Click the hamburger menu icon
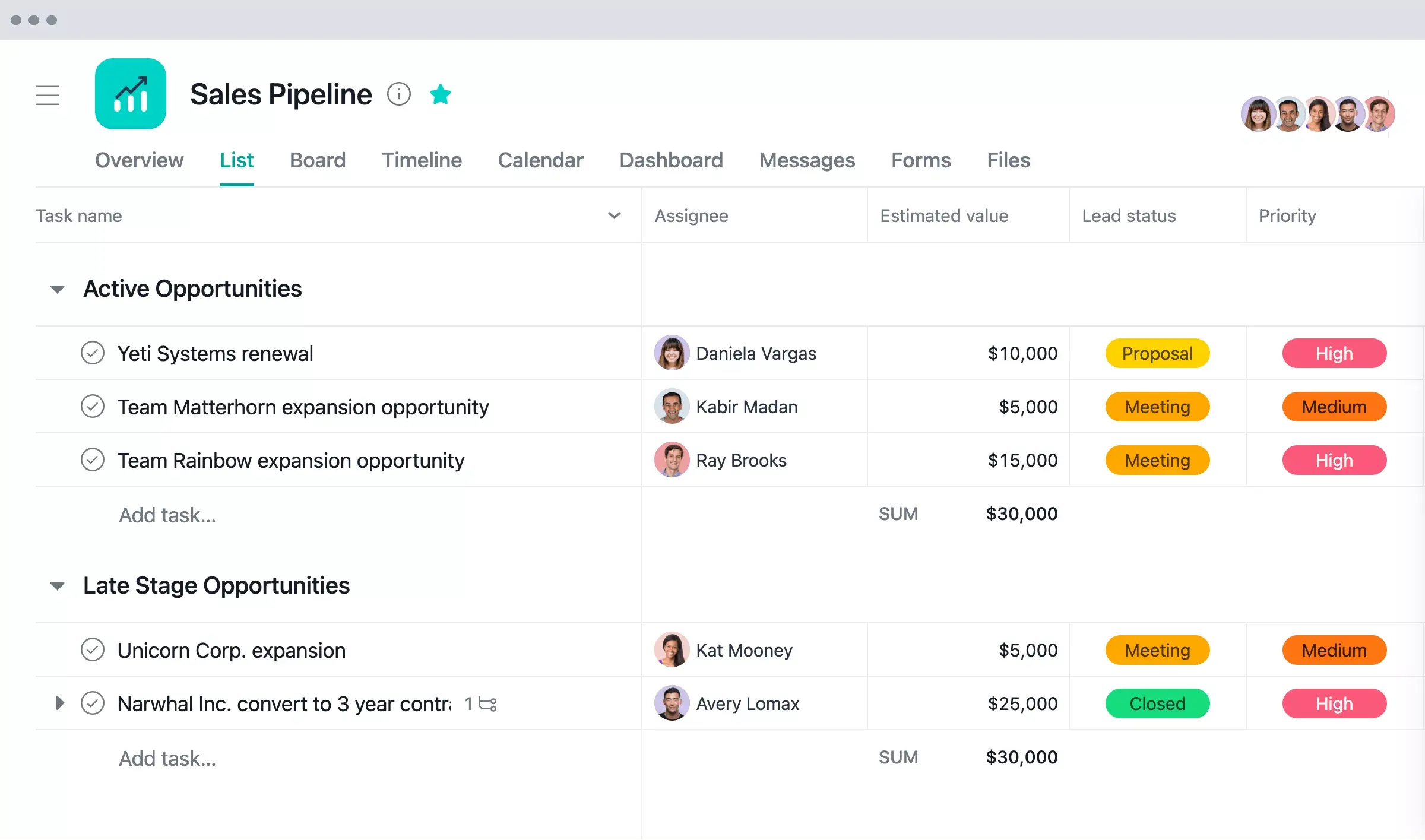 click(x=48, y=94)
